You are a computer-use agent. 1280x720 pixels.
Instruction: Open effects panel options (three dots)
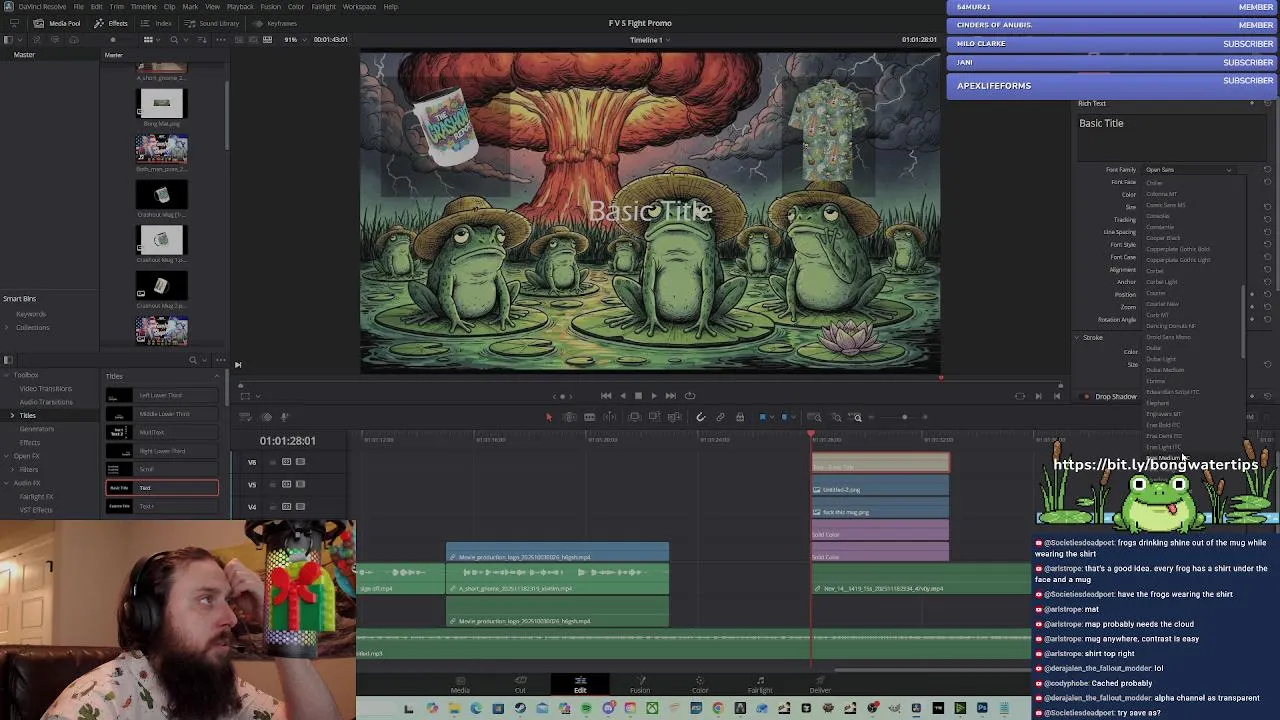pos(221,361)
